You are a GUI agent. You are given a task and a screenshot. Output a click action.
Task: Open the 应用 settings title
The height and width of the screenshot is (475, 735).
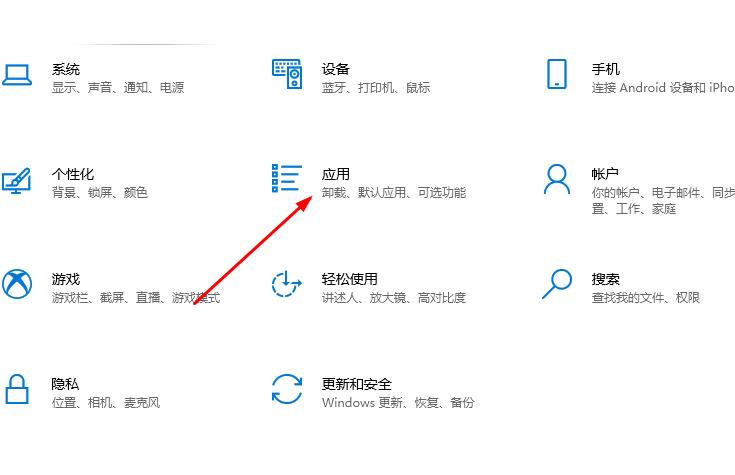click(x=336, y=174)
